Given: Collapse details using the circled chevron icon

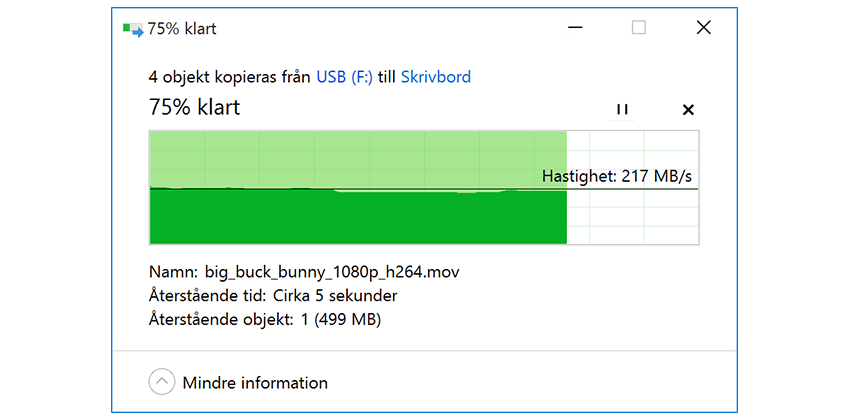Looking at the screenshot, I should point(161,382).
